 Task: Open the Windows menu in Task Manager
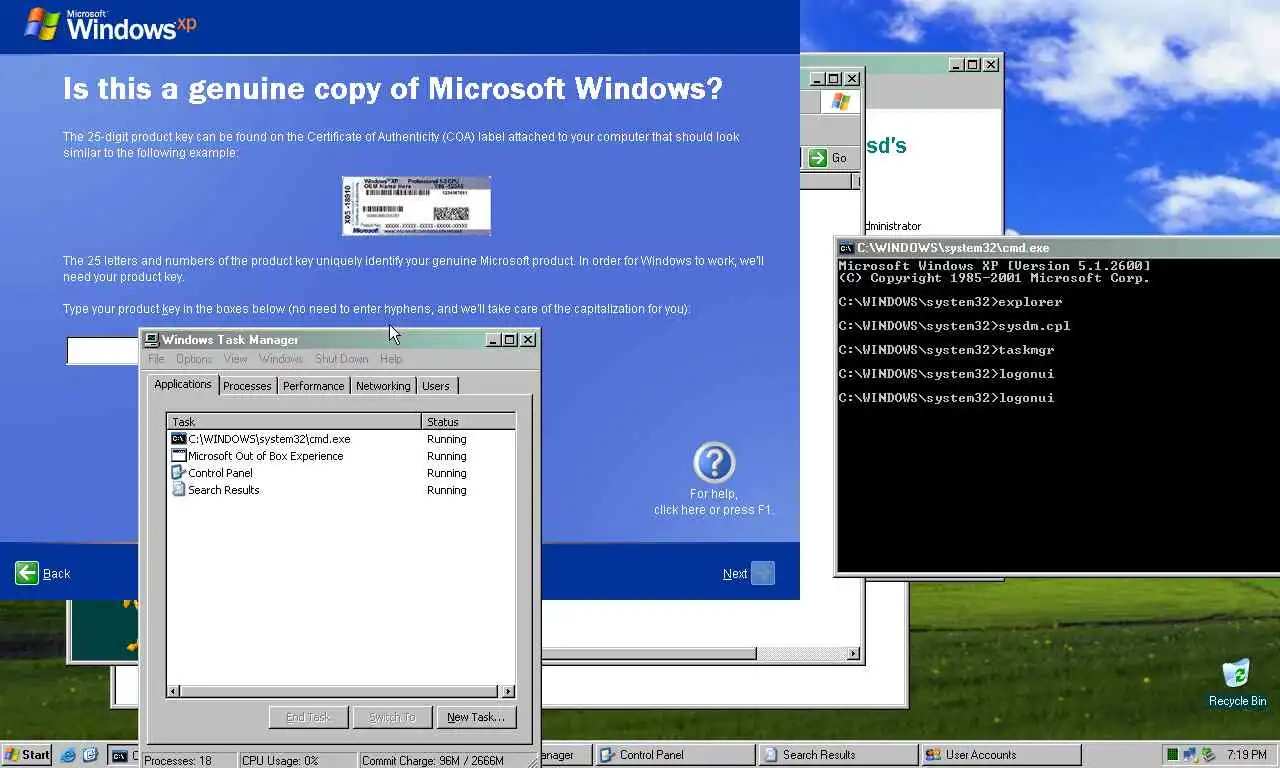281,359
